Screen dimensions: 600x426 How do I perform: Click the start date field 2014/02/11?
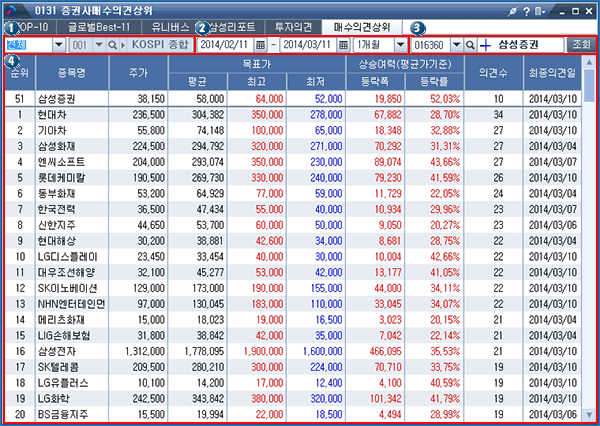tap(225, 45)
